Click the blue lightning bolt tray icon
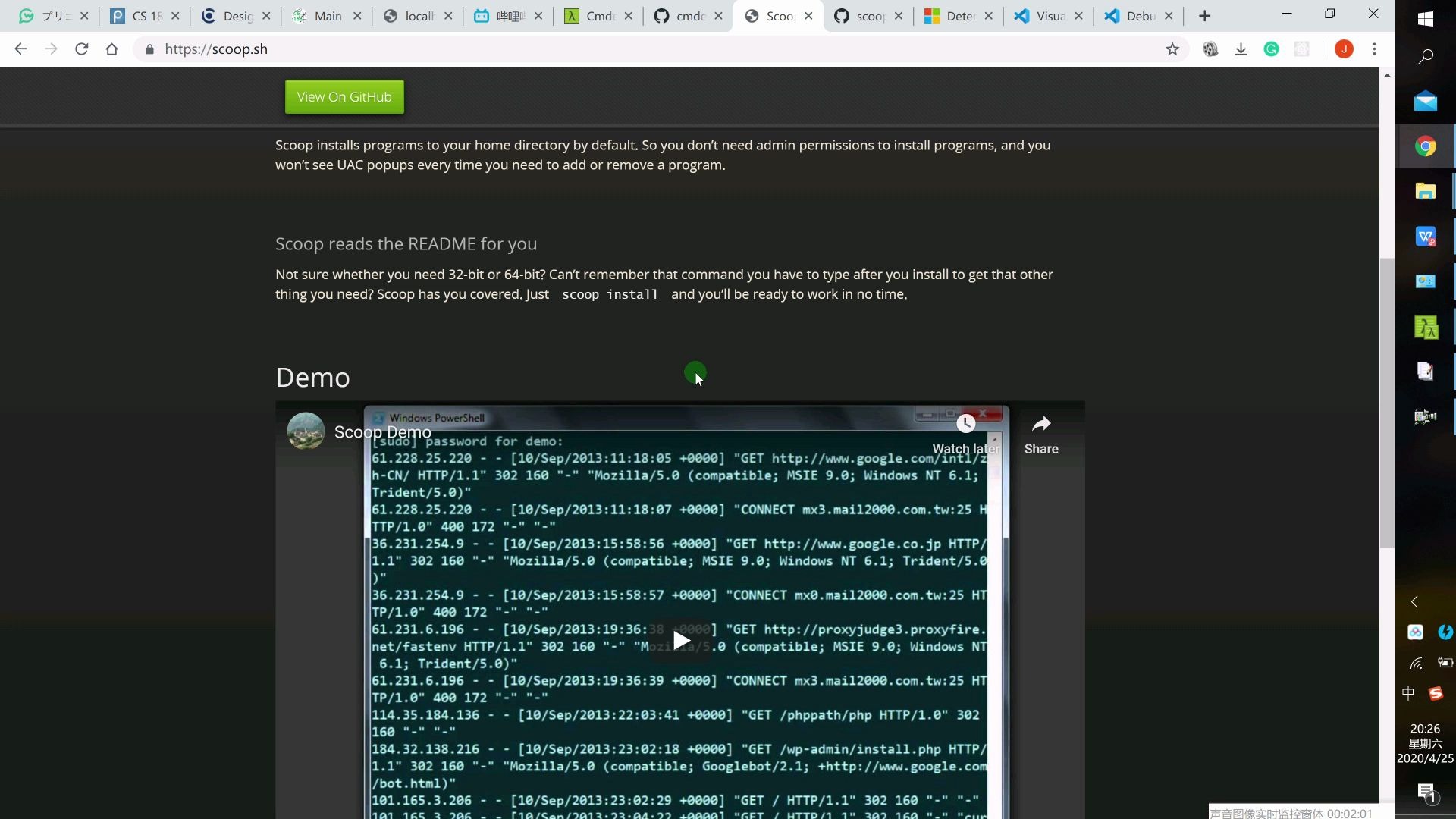This screenshot has height=819, width=1456. tap(1445, 632)
